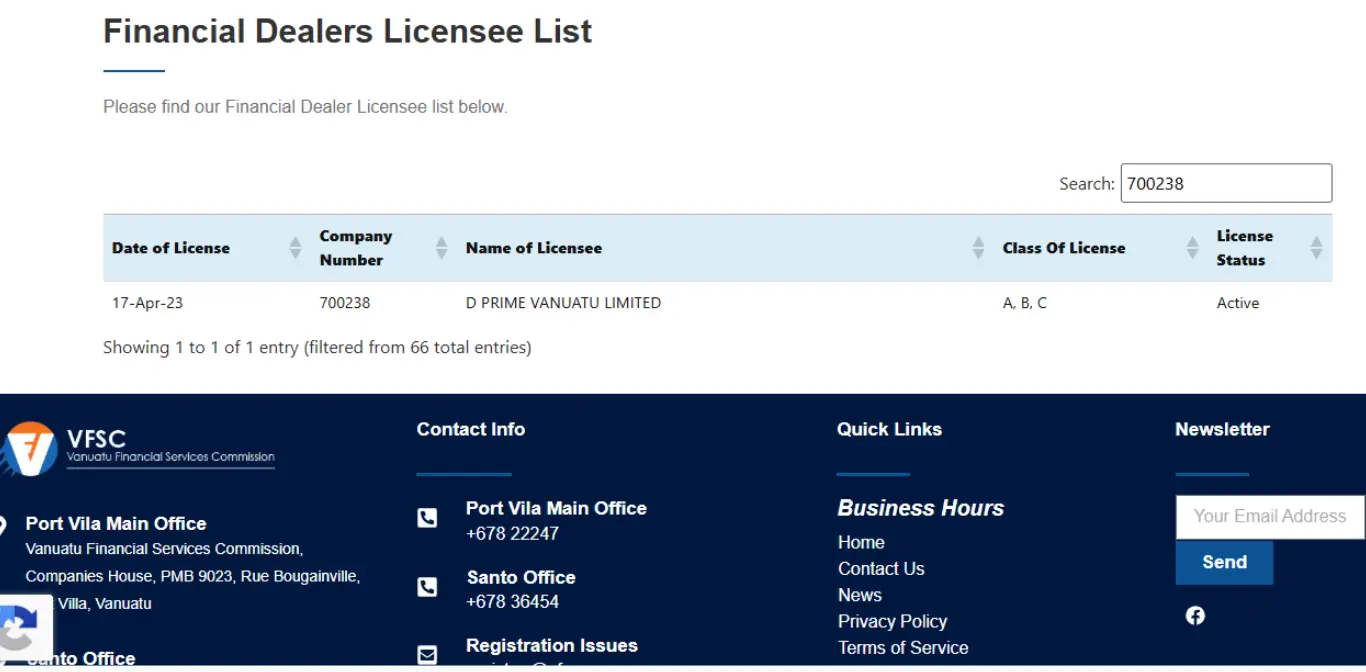Screen dimensions: 1366x672
Task: Click the Your Email Address field
Action: pyautogui.click(x=1270, y=517)
